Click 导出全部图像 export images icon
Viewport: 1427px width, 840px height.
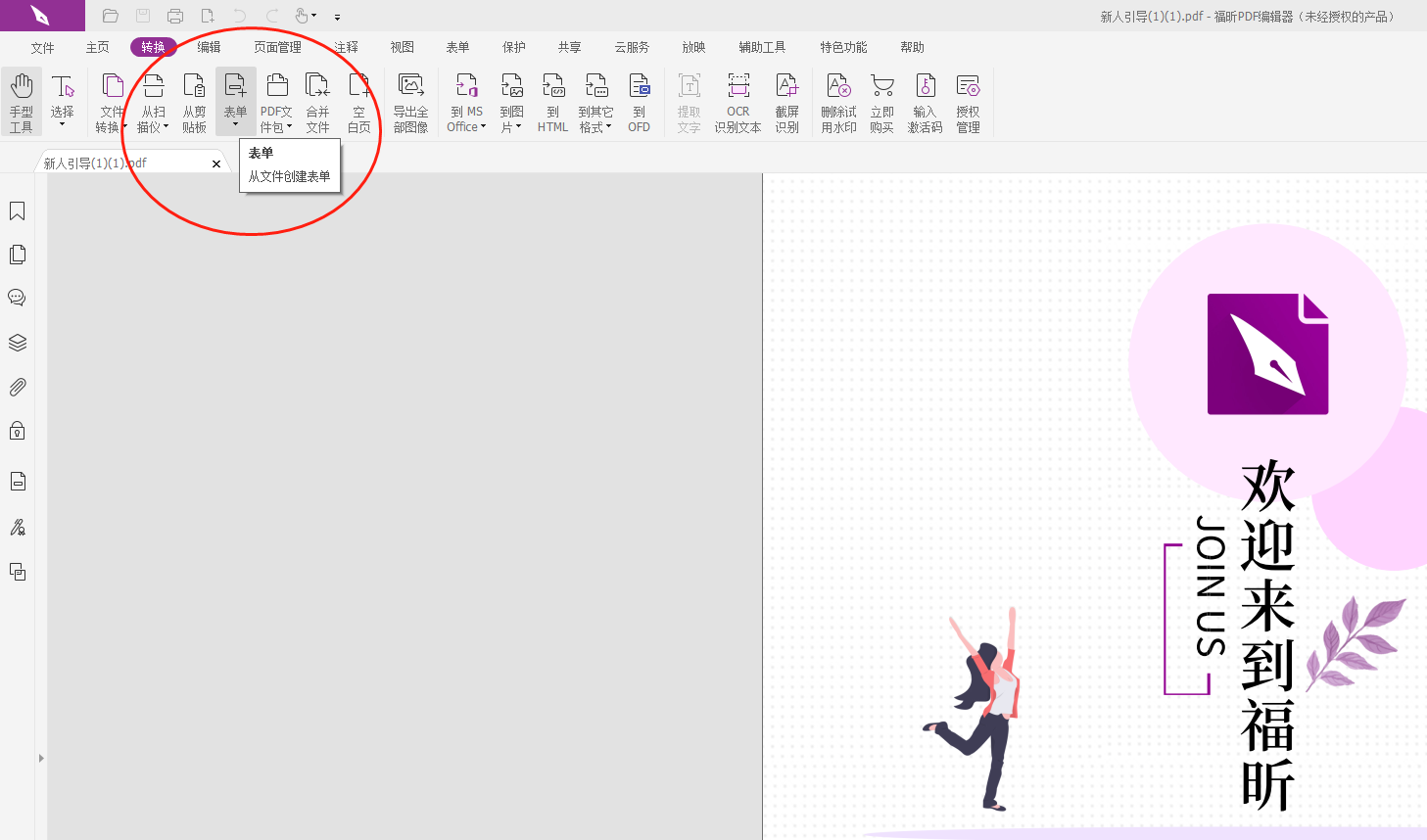click(x=410, y=101)
